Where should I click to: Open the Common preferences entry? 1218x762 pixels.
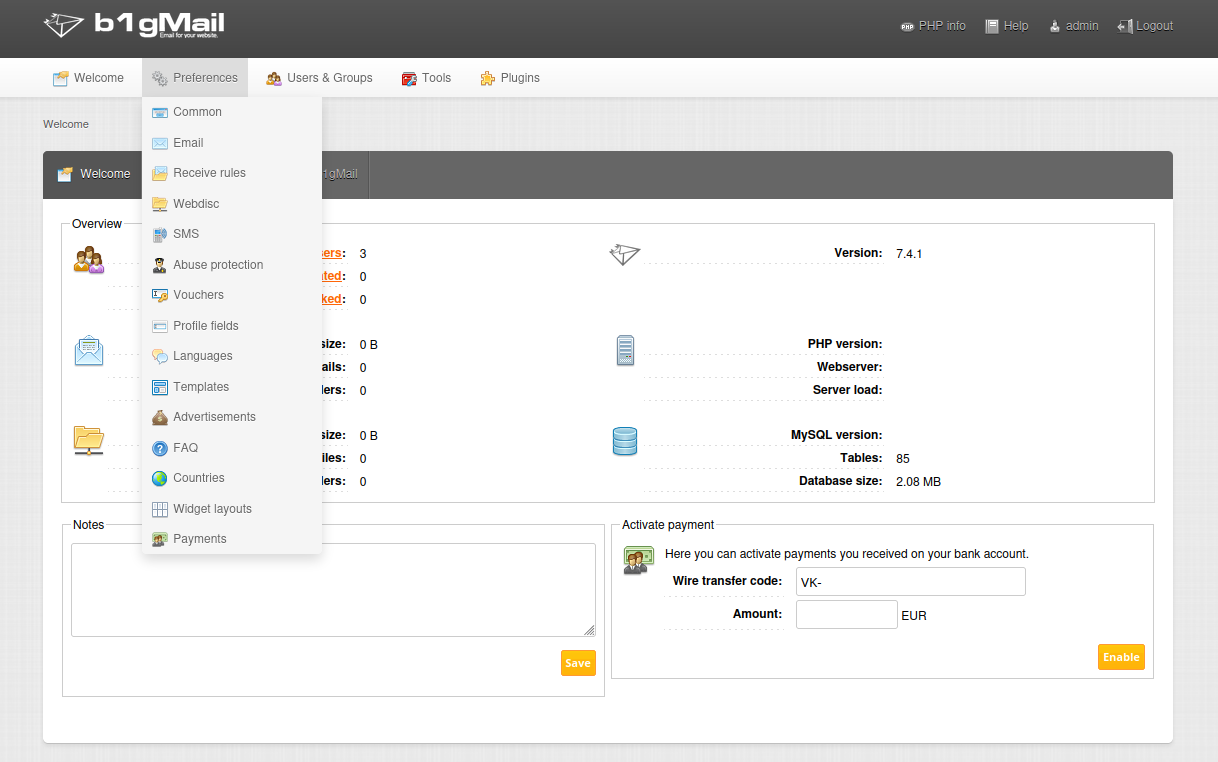tap(197, 112)
